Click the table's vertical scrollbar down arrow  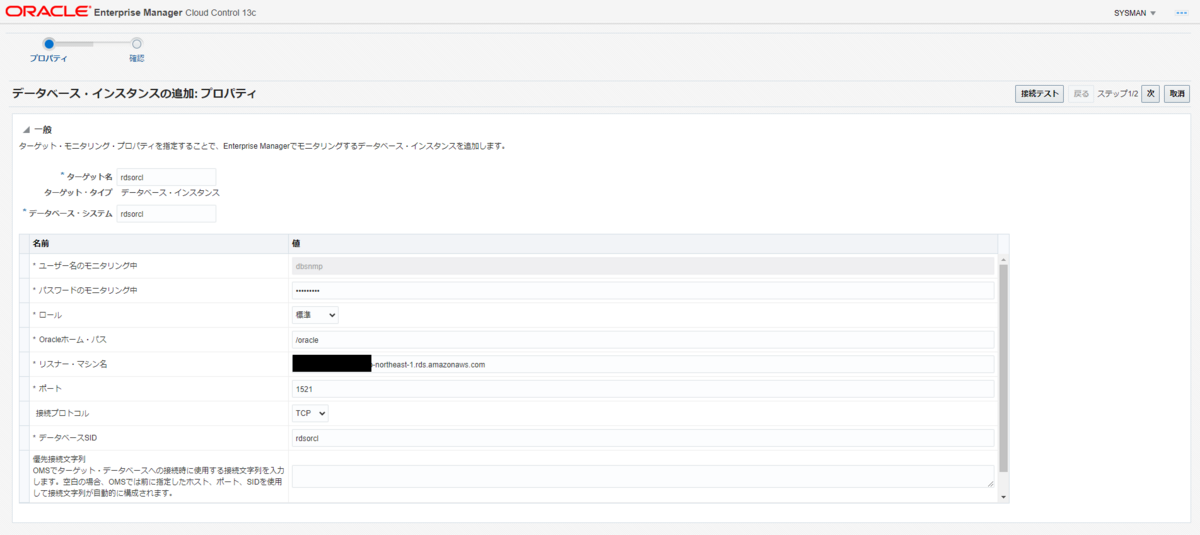click(1003, 497)
